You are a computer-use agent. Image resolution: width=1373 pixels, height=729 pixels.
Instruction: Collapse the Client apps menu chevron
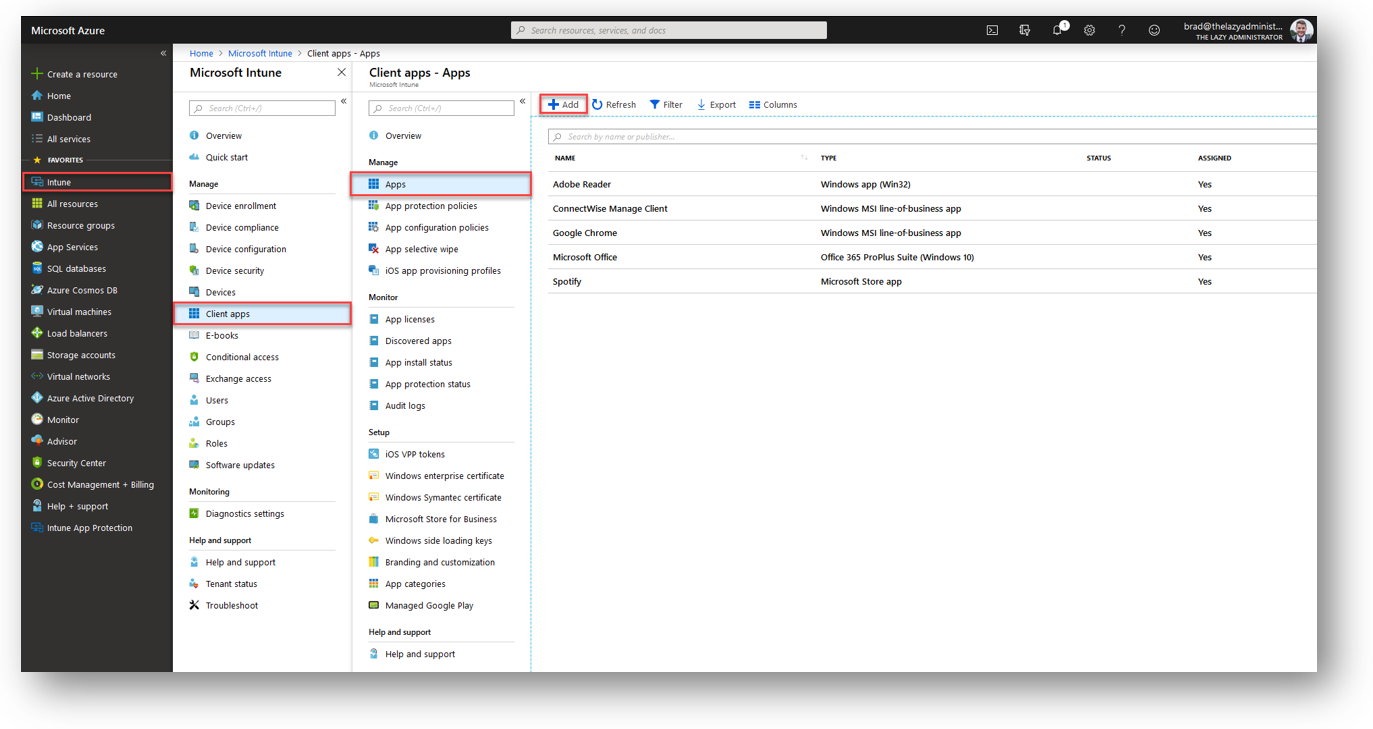pyautogui.click(x=522, y=101)
